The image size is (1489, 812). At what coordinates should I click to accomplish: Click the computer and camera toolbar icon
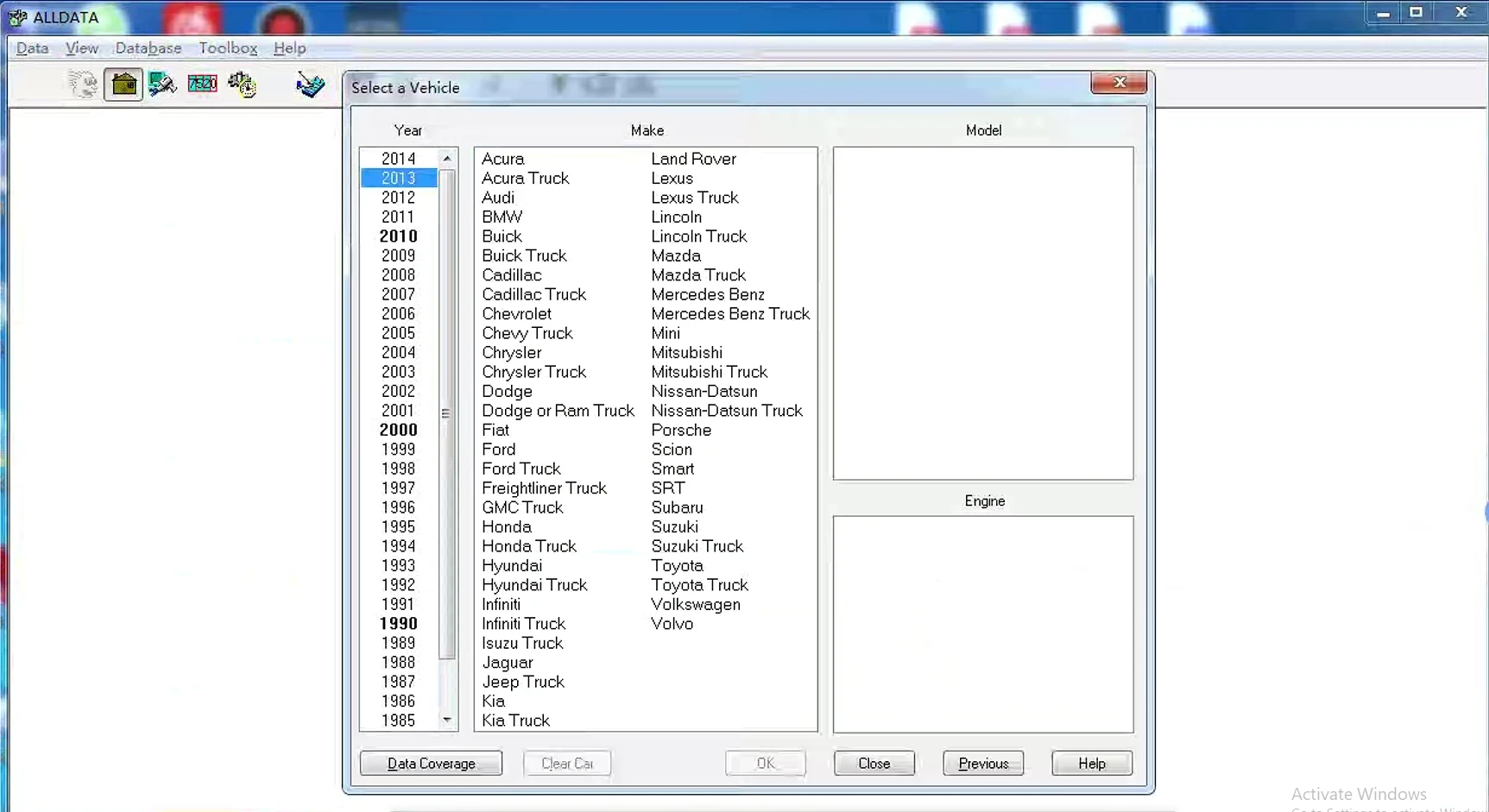[x=162, y=85]
